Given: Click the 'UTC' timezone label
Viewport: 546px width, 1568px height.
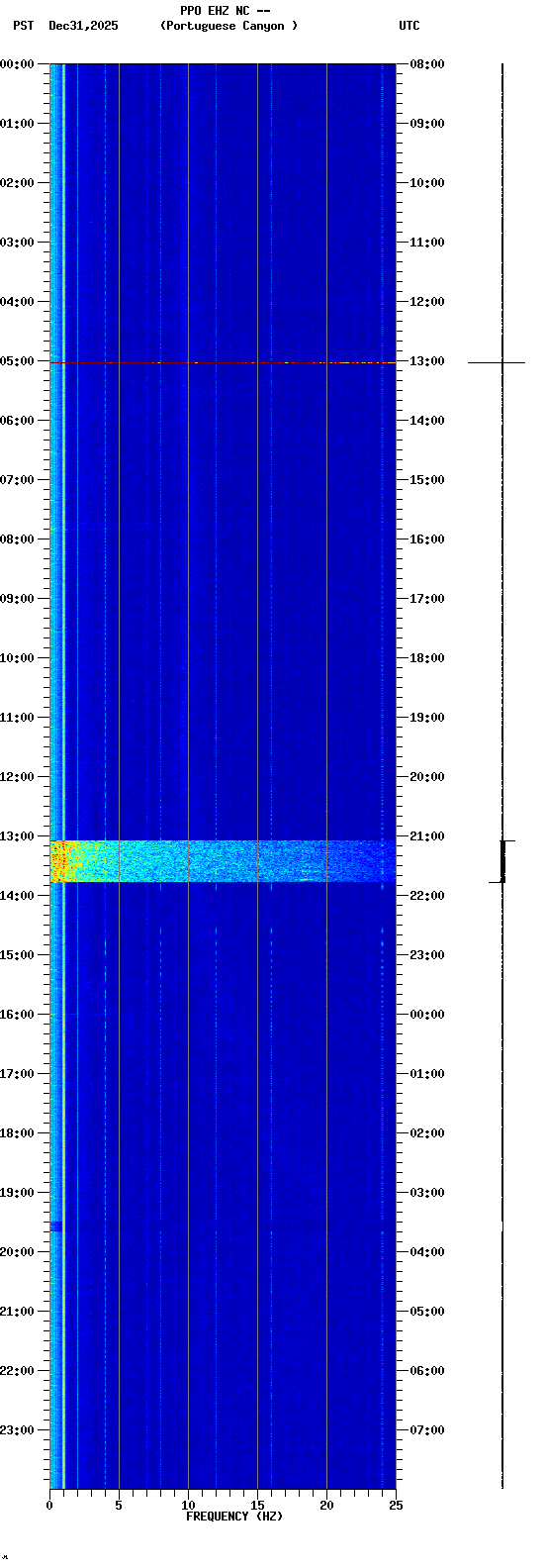Looking at the screenshot, I should (409, 26).
